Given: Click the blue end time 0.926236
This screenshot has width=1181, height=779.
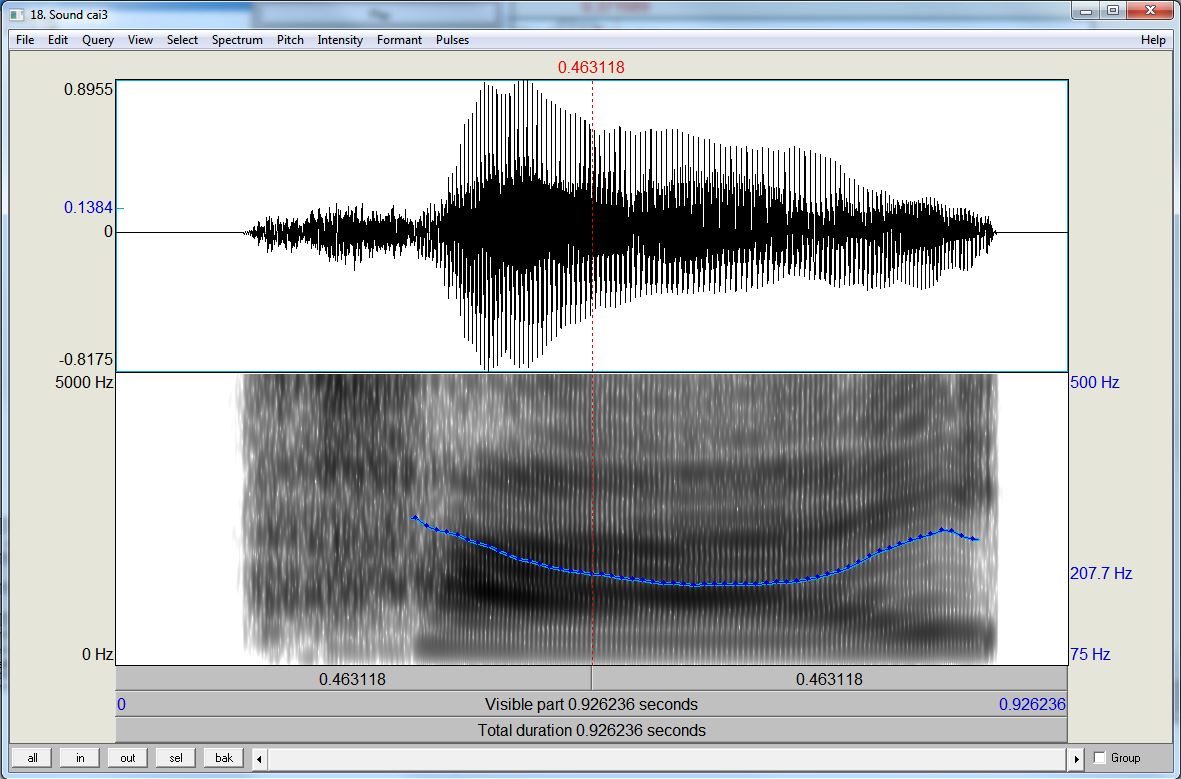Looking at the screenshot, I should point(1032,704).
